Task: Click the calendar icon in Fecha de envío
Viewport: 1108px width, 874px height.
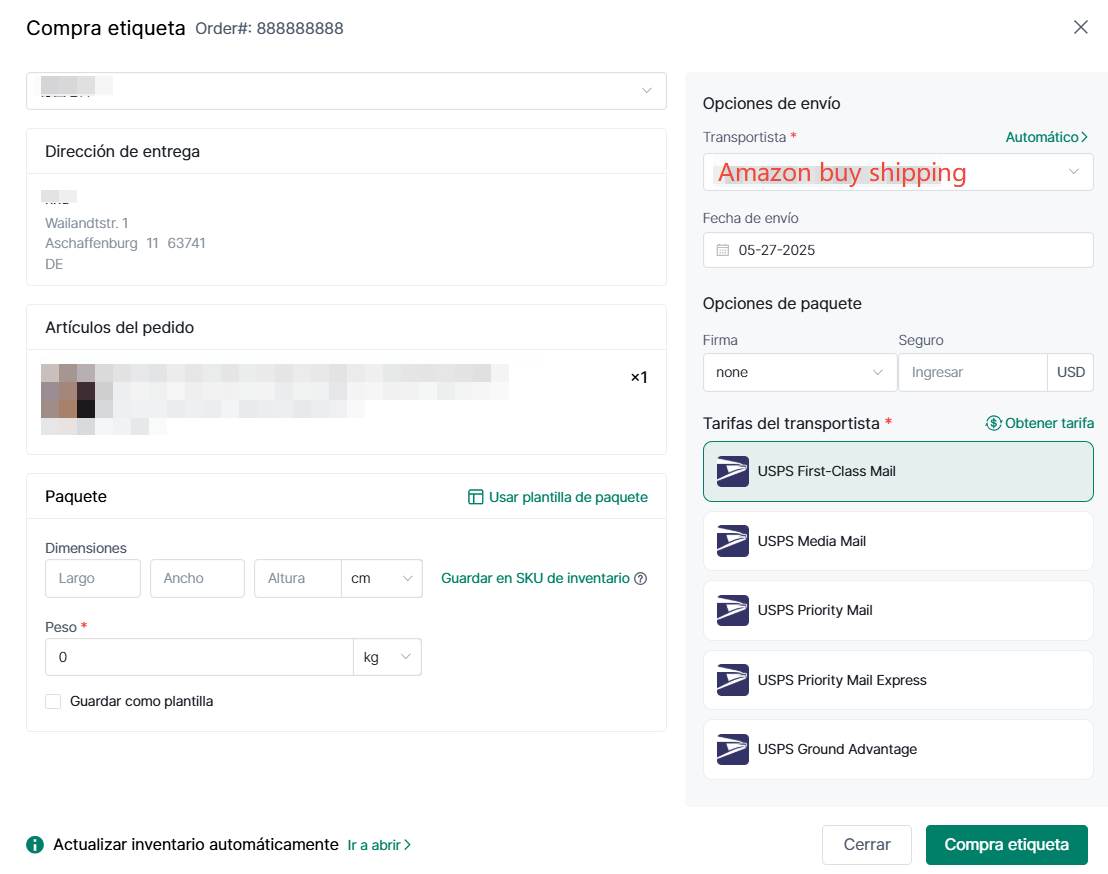Action: (x=722, y=250)
